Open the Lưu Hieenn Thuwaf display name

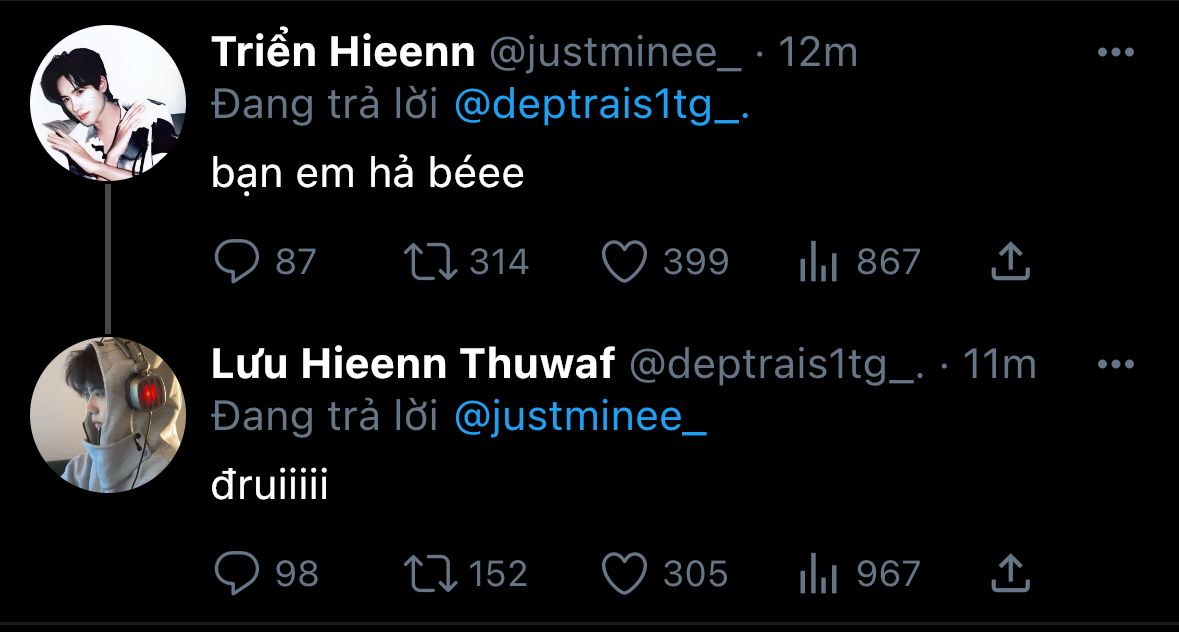412,366
